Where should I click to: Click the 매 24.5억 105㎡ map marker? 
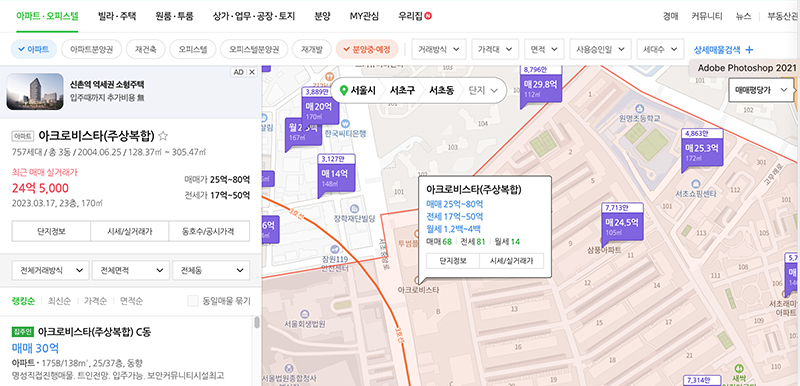coord(622,224)
